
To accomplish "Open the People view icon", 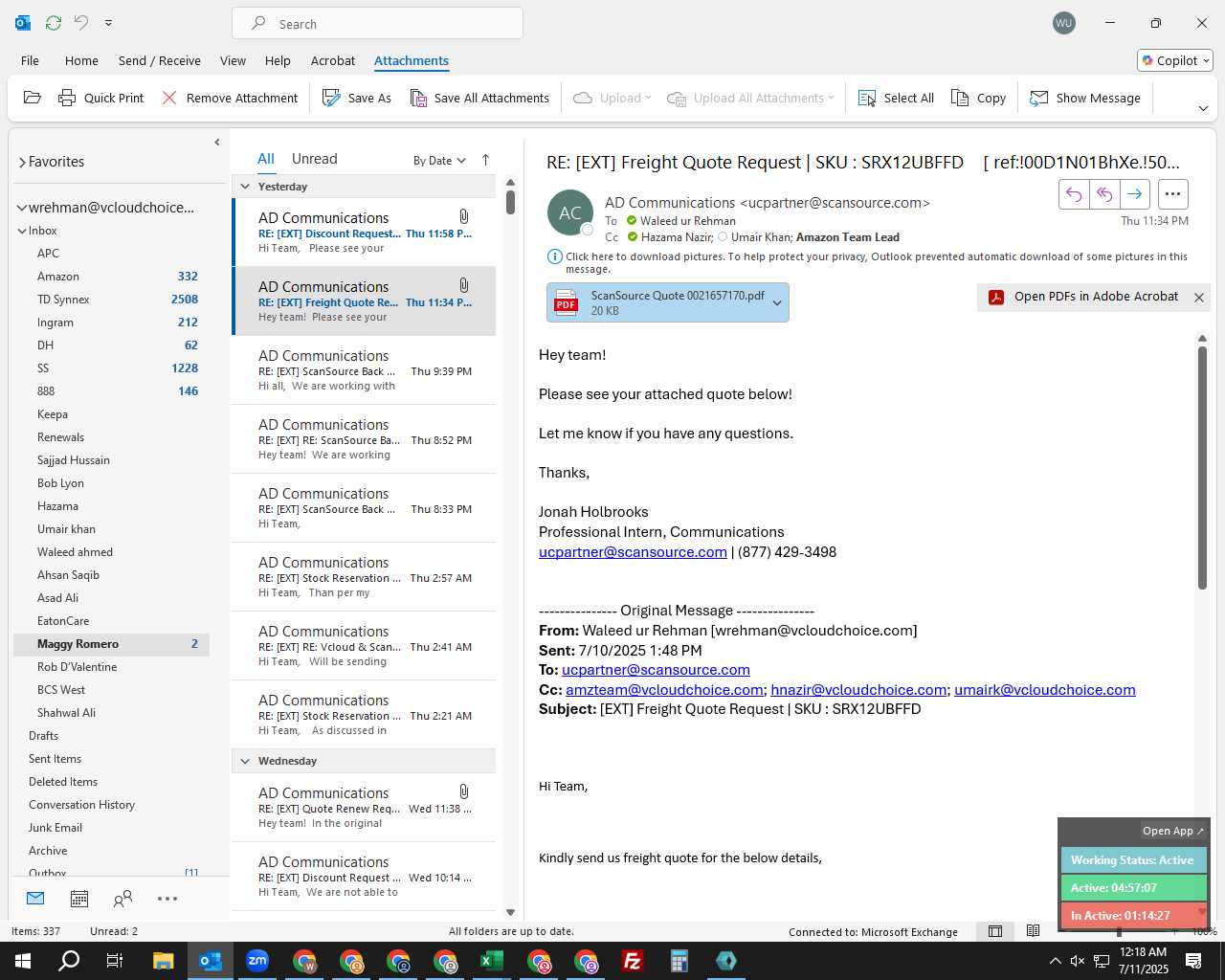I will click(x=122, y=898).
